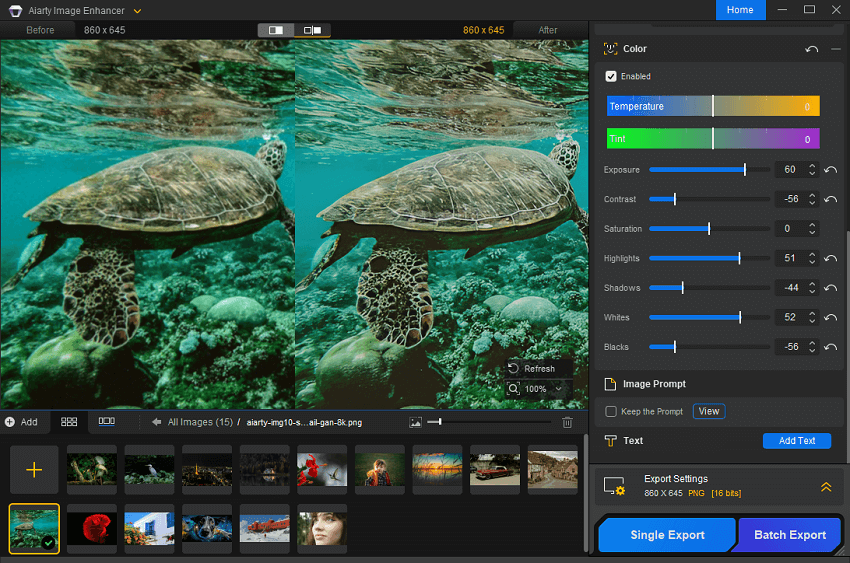Viewport: 850px width, 563px height.
Task: Select the mushroom forest thumbnail
Action: tap(92, 469)
